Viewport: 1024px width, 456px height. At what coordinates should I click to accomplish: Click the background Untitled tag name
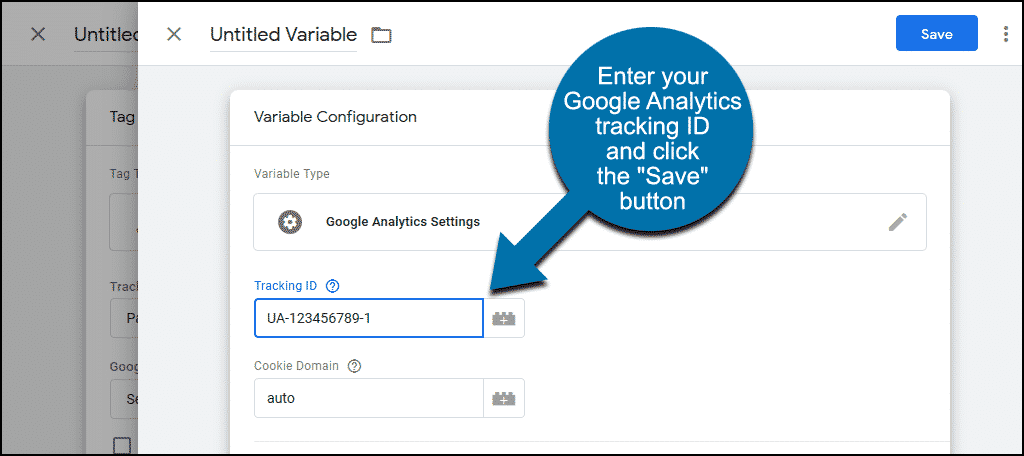tap(106, 35)
